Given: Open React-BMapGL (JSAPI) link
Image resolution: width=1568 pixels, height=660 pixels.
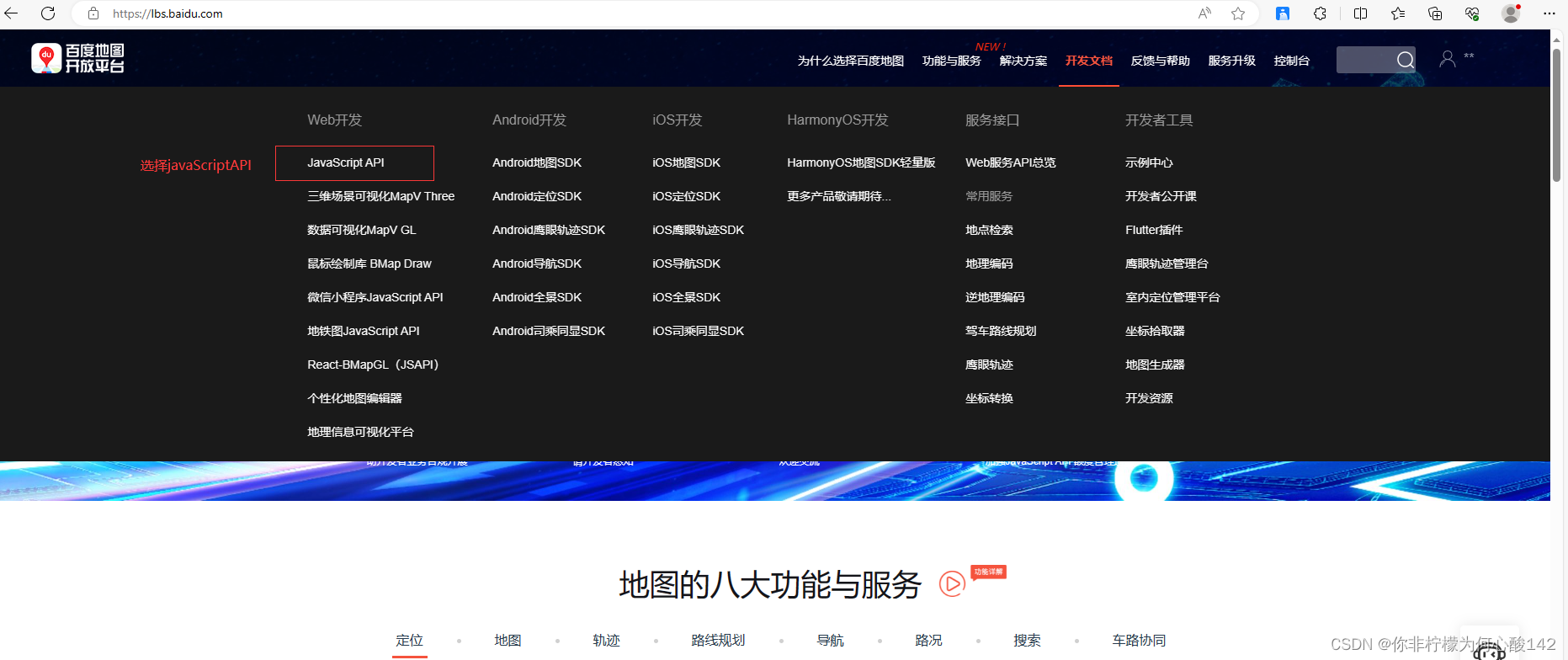Looking at the screenshot, I should pyautogui.click(x=373, y=365).
